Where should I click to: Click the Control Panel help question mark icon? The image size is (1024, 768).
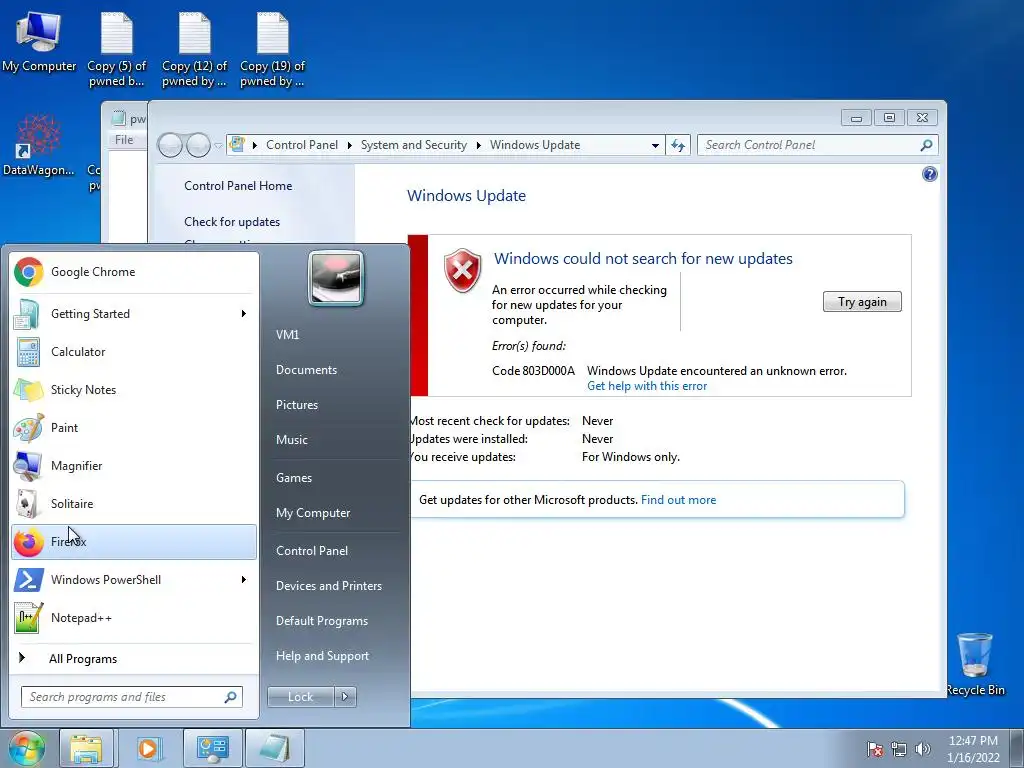[929, 174]
